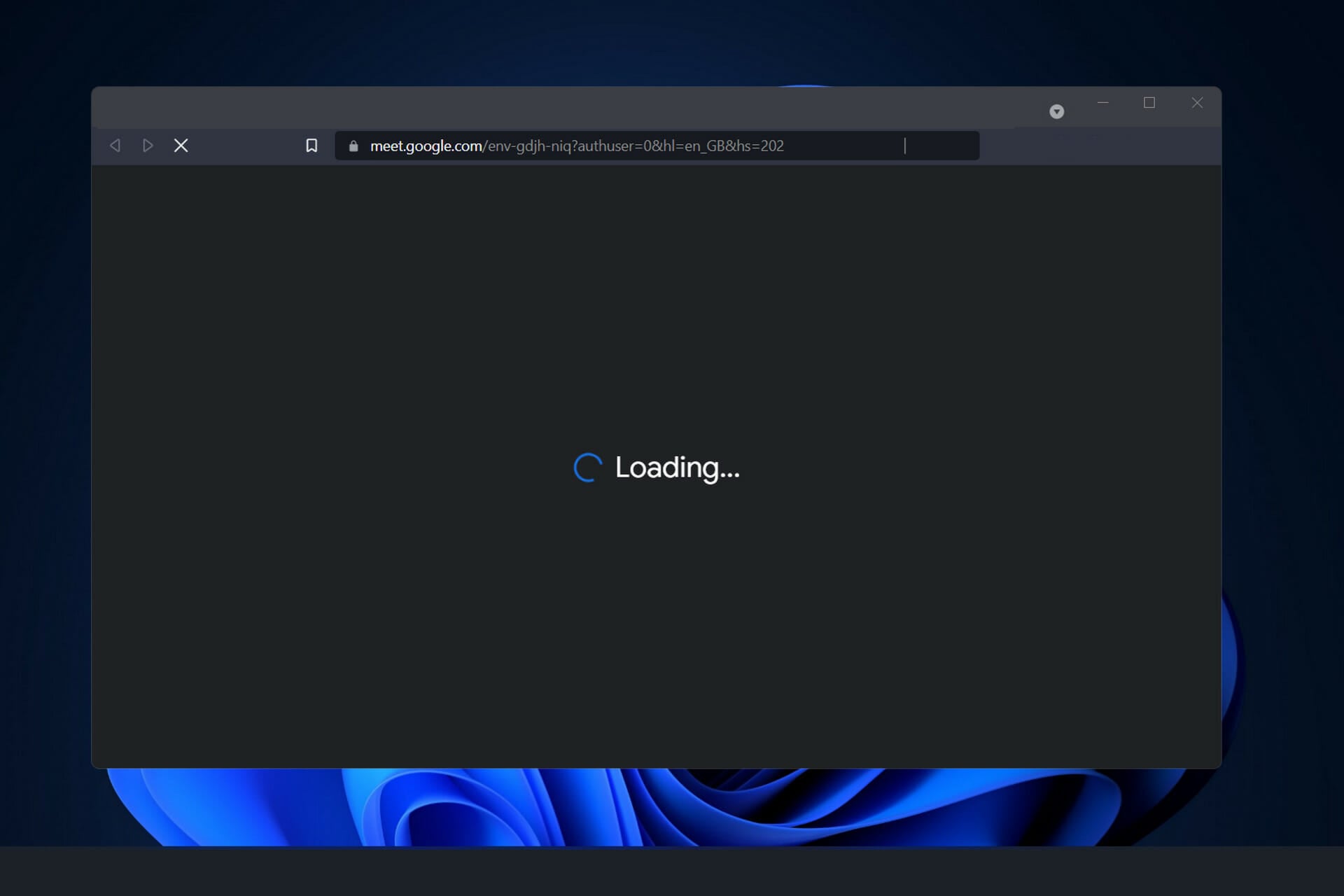Click the empty title bar area
This screenshot has width=1344, height=896.
point(560,107)
